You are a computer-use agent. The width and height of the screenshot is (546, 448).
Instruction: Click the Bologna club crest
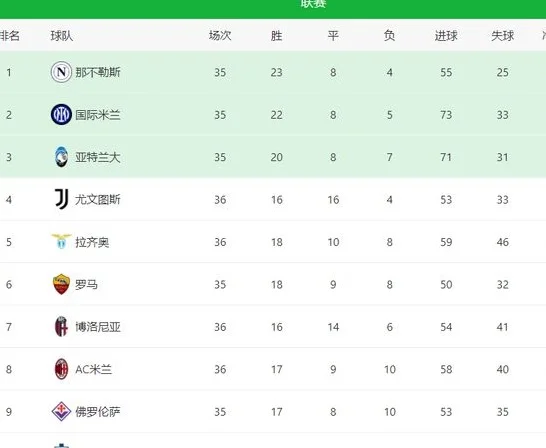[61, 327]
